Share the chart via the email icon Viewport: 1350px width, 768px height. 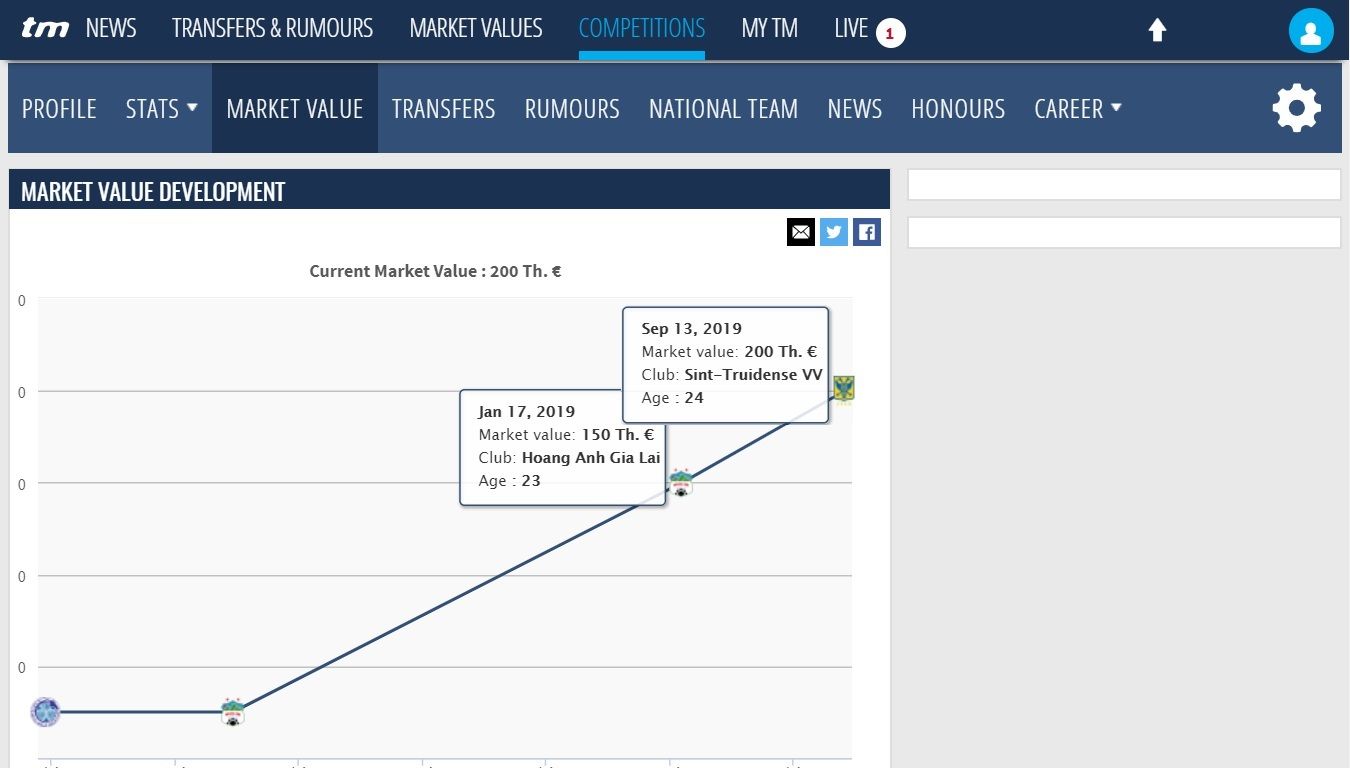pos(801,231)
